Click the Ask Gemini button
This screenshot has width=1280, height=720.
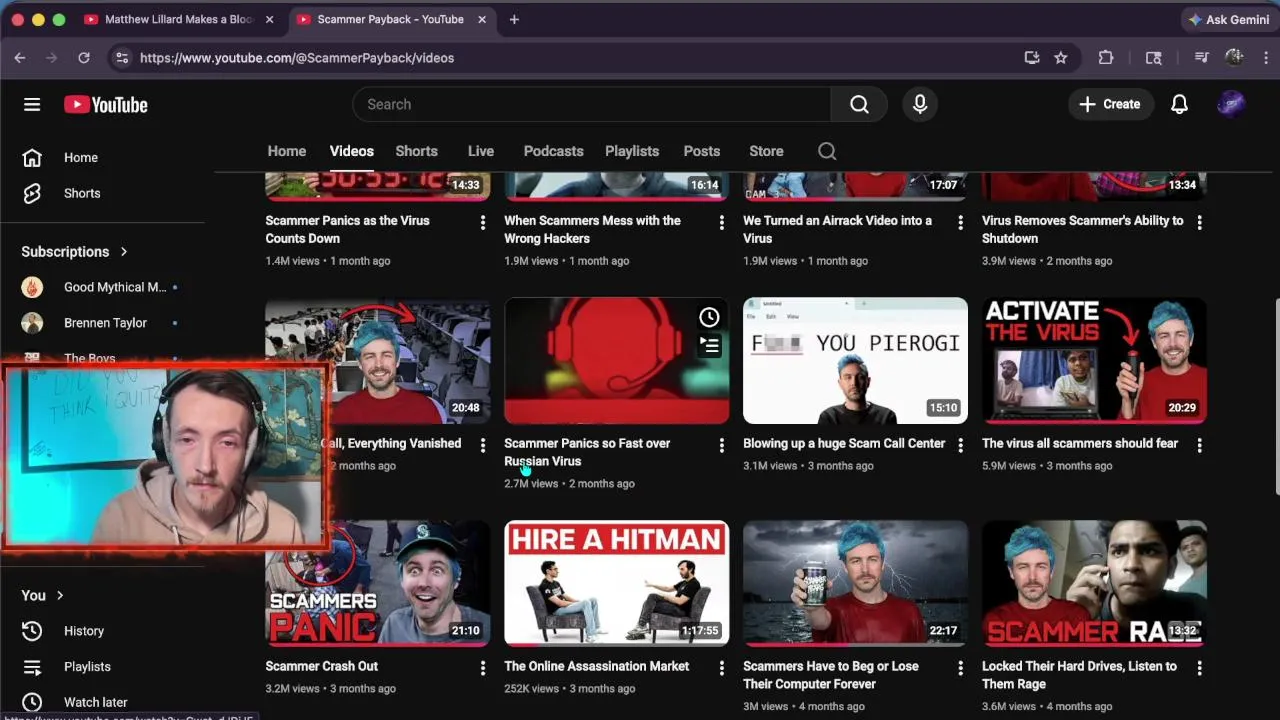(1228, 19)
